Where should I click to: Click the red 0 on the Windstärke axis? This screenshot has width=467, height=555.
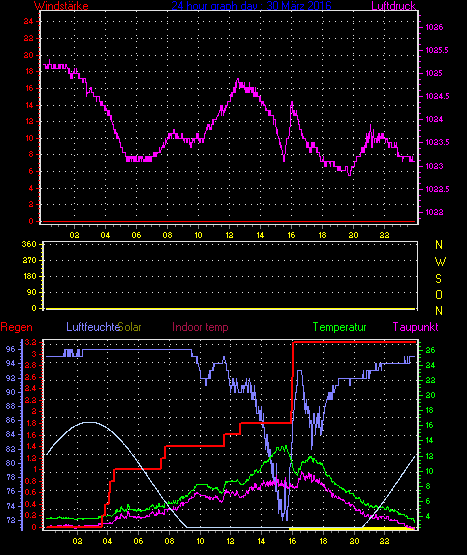pyautogui.click(x=31, y=221)
